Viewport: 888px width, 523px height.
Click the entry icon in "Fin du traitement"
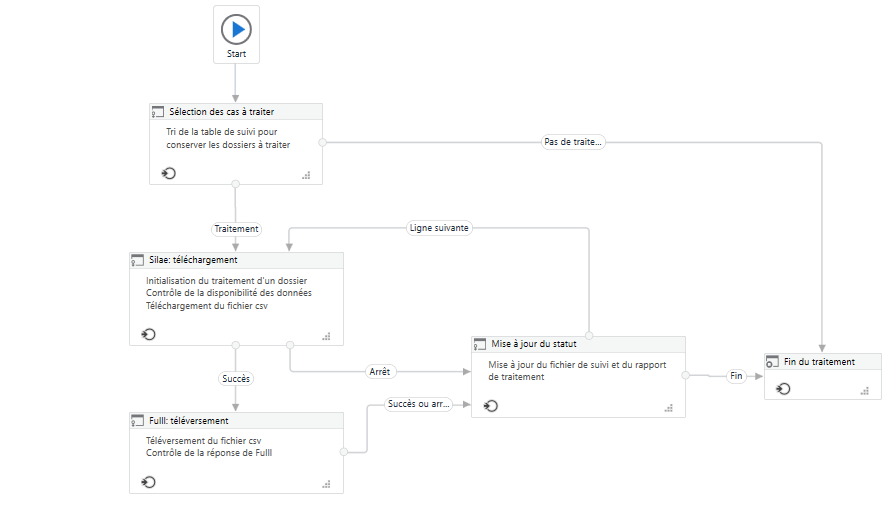coord(784,389)
